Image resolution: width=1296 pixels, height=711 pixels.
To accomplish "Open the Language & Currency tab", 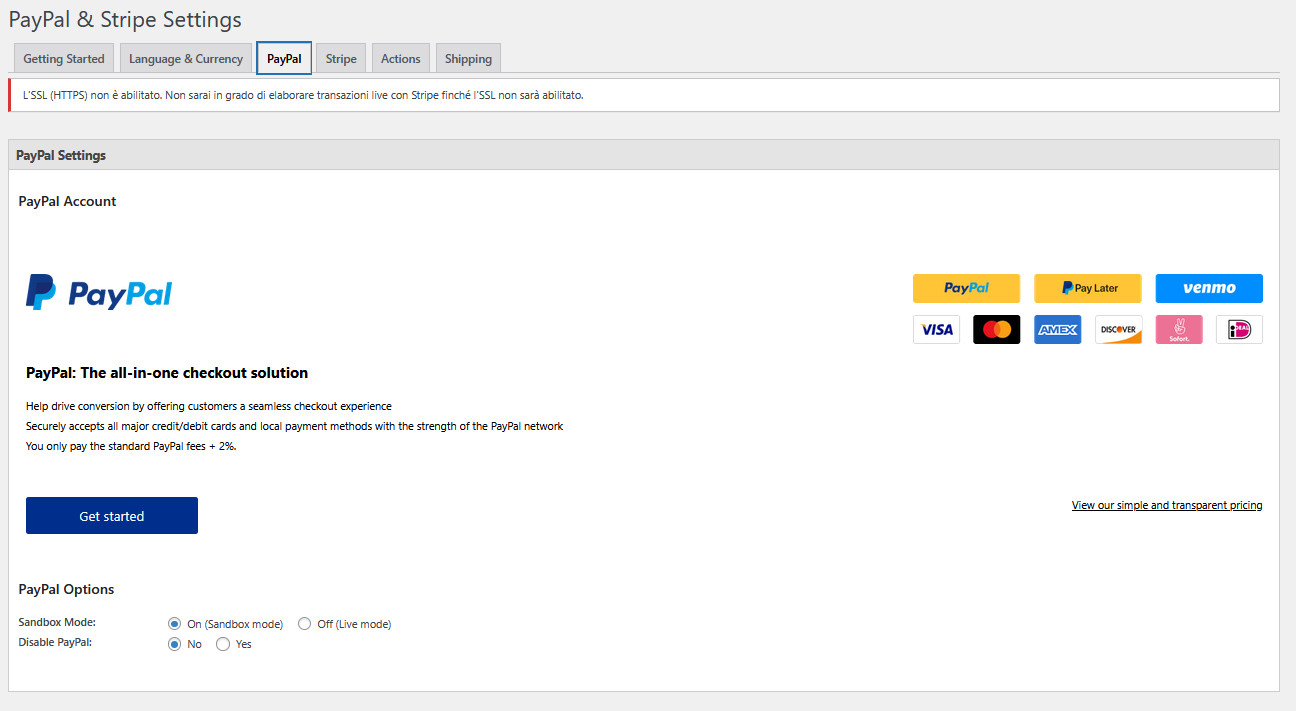I will point(185,58).
